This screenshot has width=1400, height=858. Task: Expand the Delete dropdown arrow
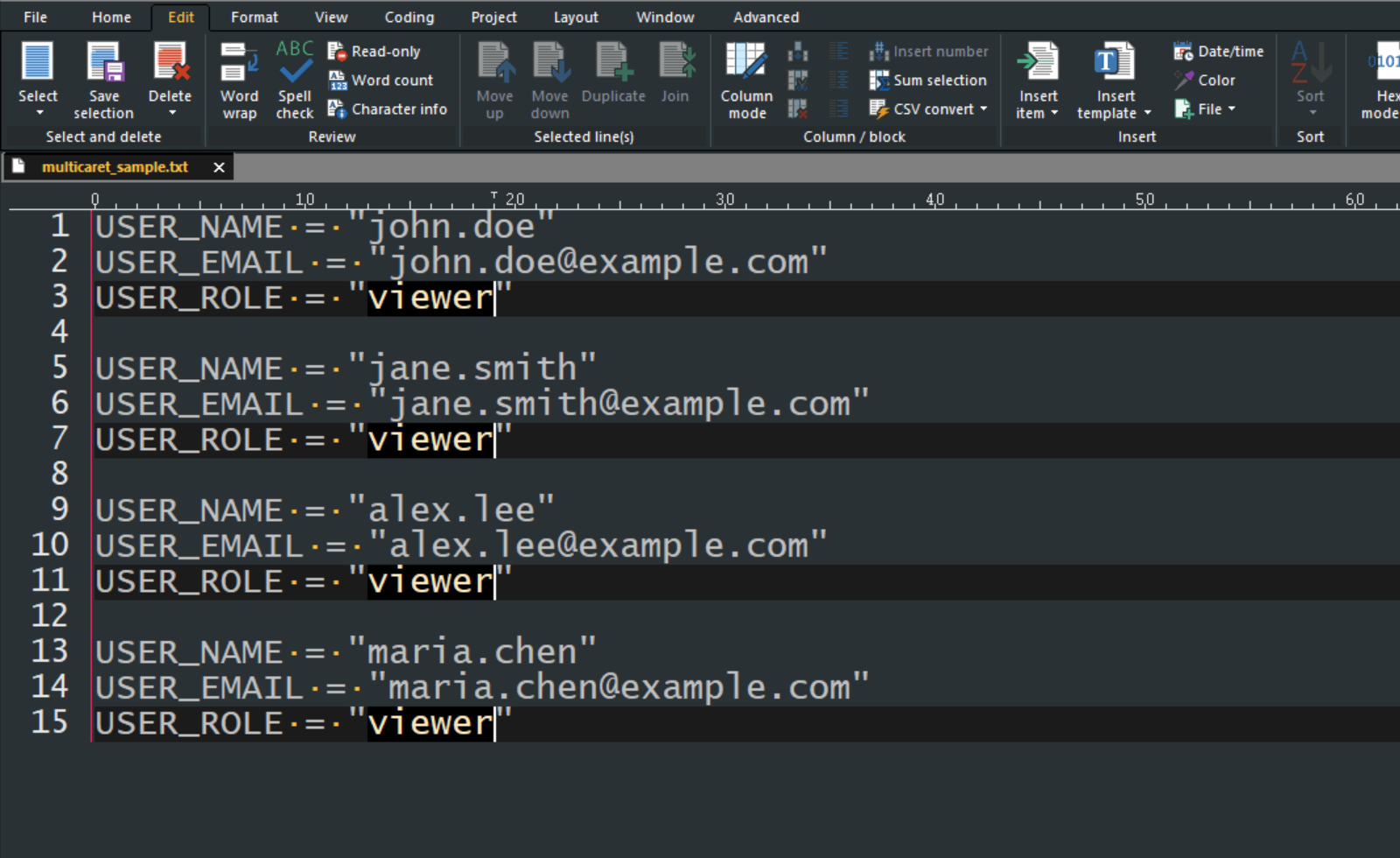pos(171,114)
